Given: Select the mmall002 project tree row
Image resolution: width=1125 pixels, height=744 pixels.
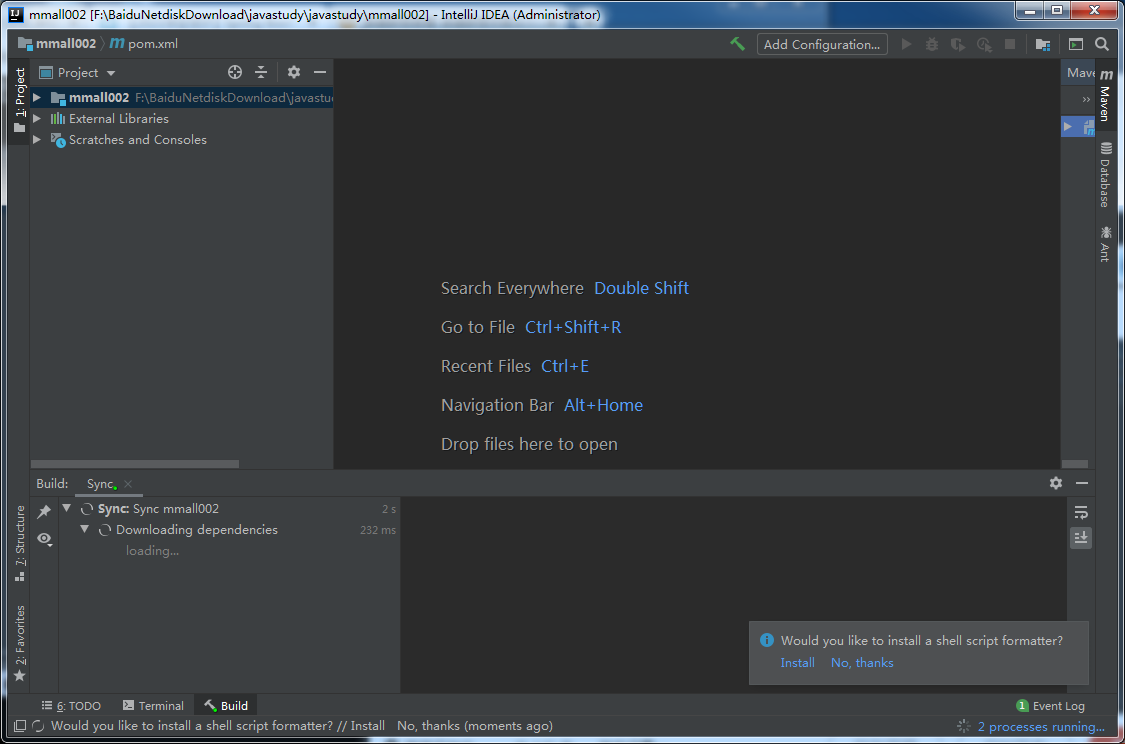Looking at the screenshot, I should click(182, 98).
